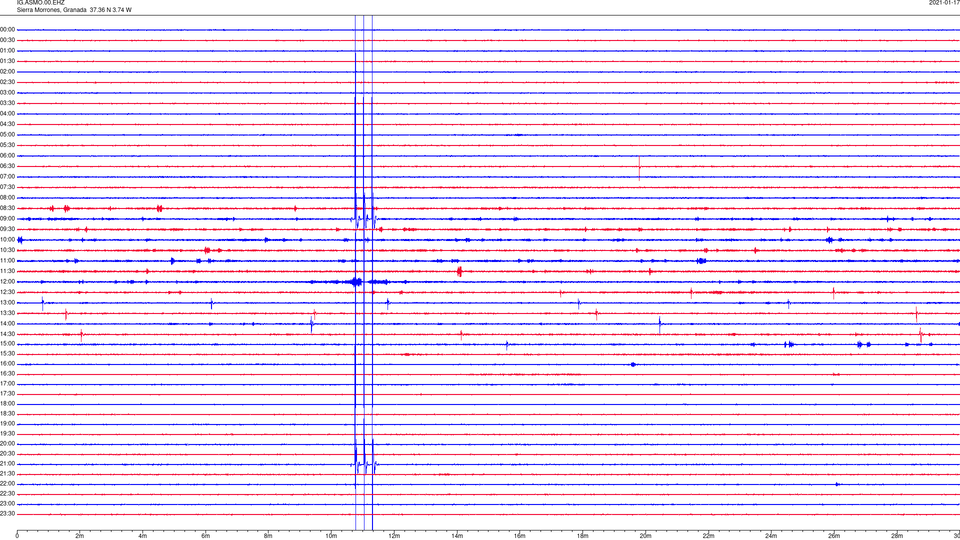
Task: Select the 06:00 time label
Action: pyautogui.click(x=7, y=156)
